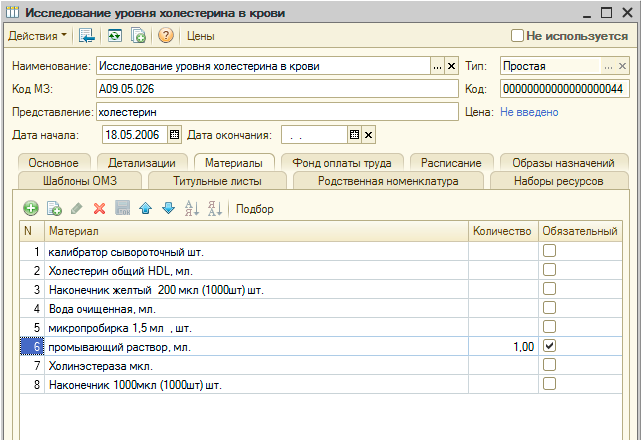This screenshot has height=440, width=641.
Task: Open the Действия dropdown menu
Action: click(x=38, y=36)
